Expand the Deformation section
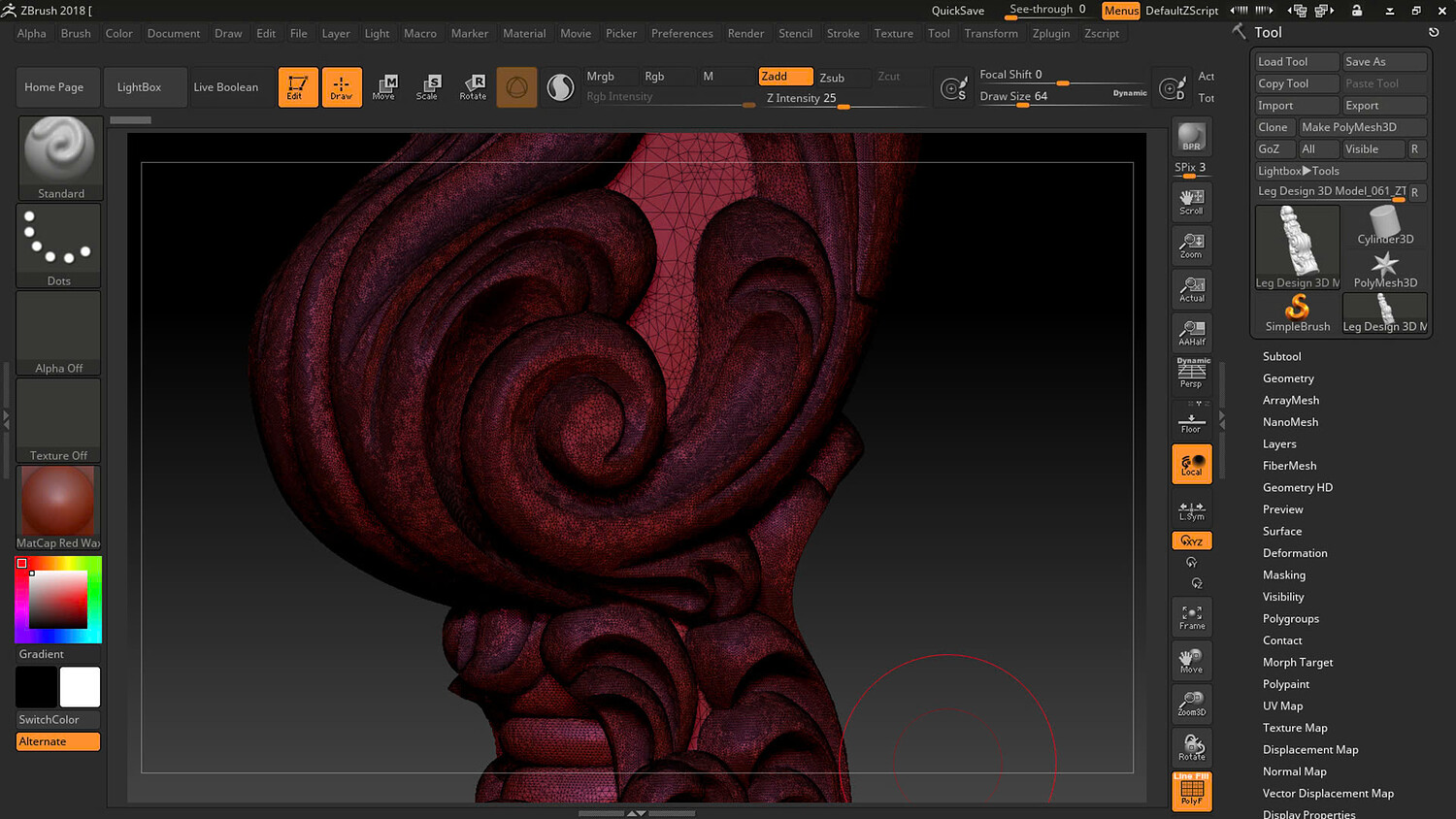The image size is (1456, 819). coord(1295,553)
